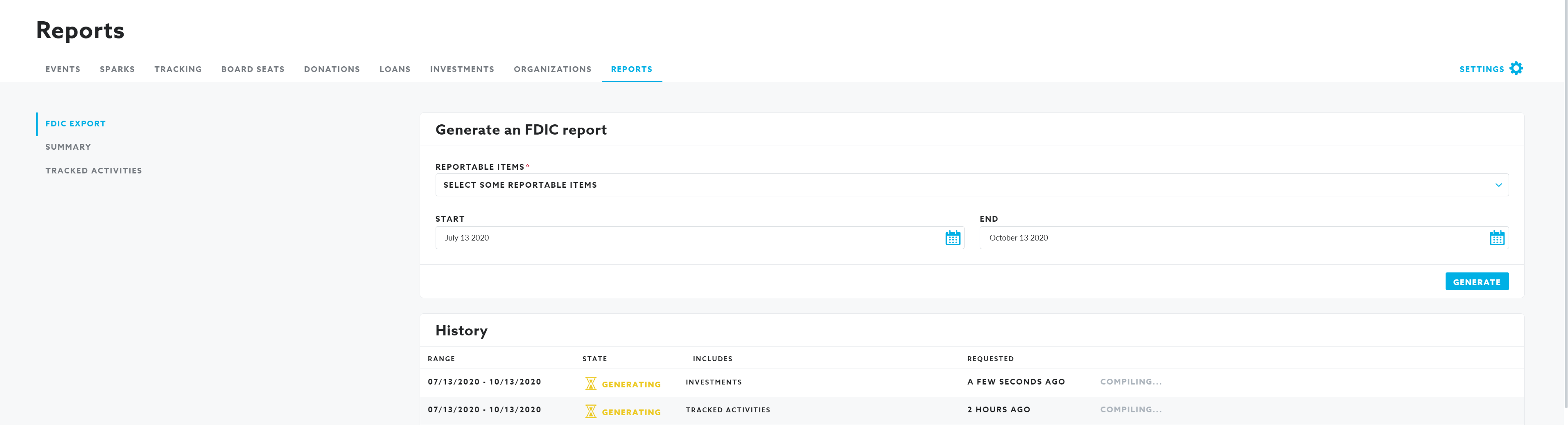
Task: Click the Settings gear icon
Action: pos(1516,69)
